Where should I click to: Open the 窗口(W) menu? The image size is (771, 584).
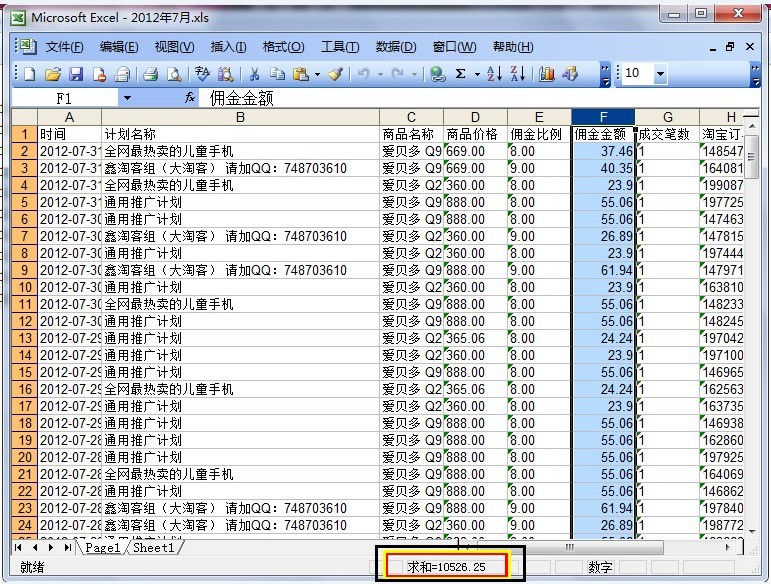tap(454, 47)
